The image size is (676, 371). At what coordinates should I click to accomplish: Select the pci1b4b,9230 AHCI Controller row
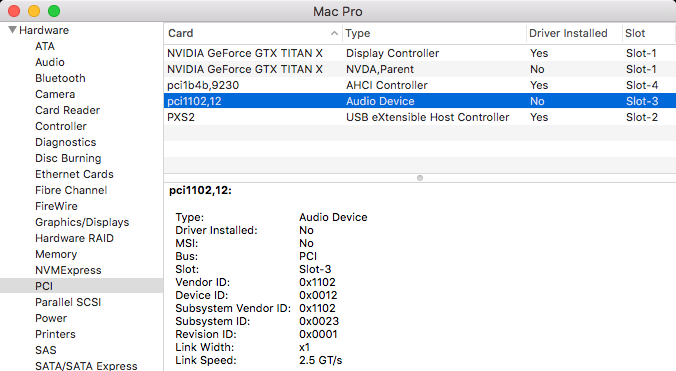coord(419,85)
